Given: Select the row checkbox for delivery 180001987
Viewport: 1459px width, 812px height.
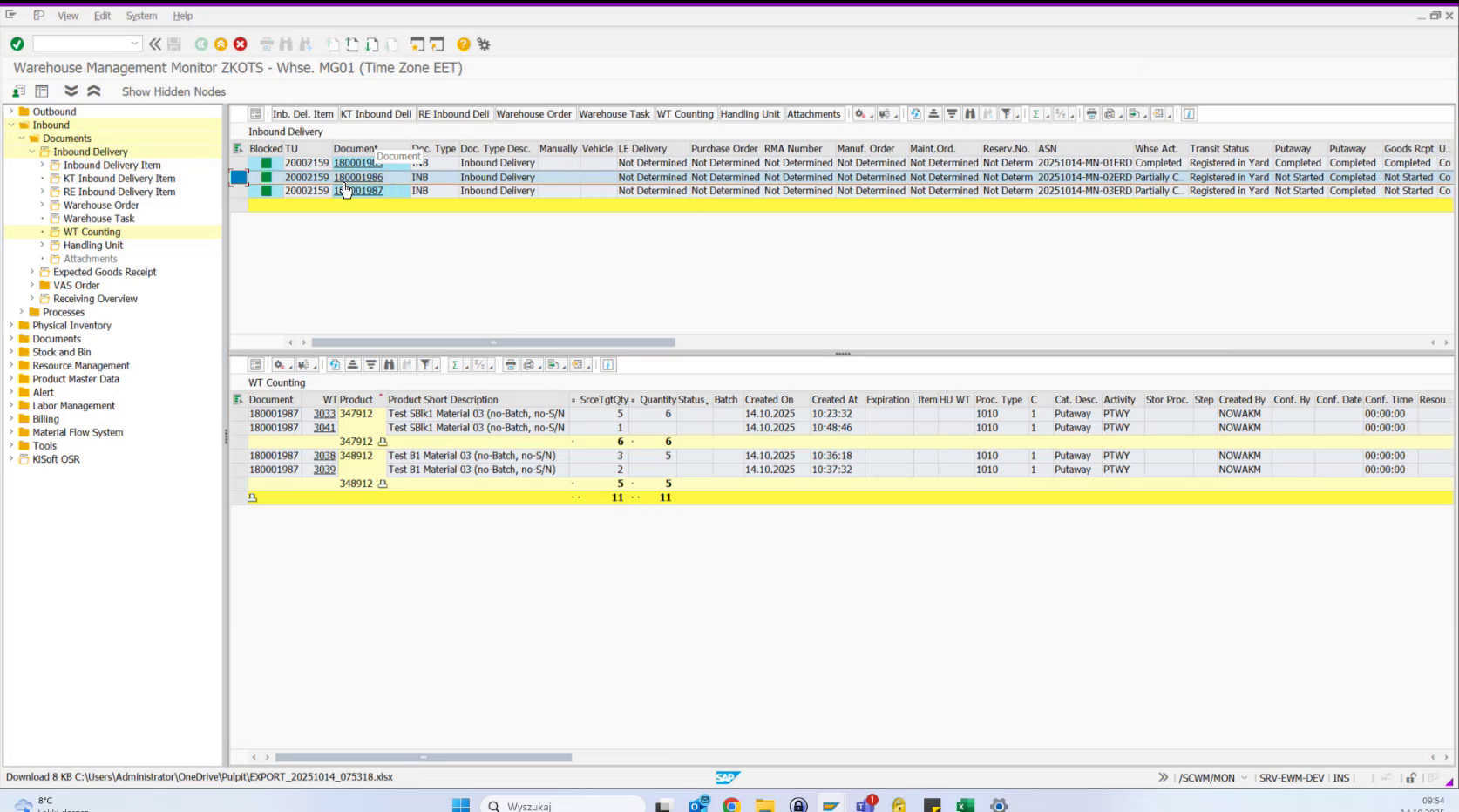Looking at the screenshot, I should (x=238, y=191).
